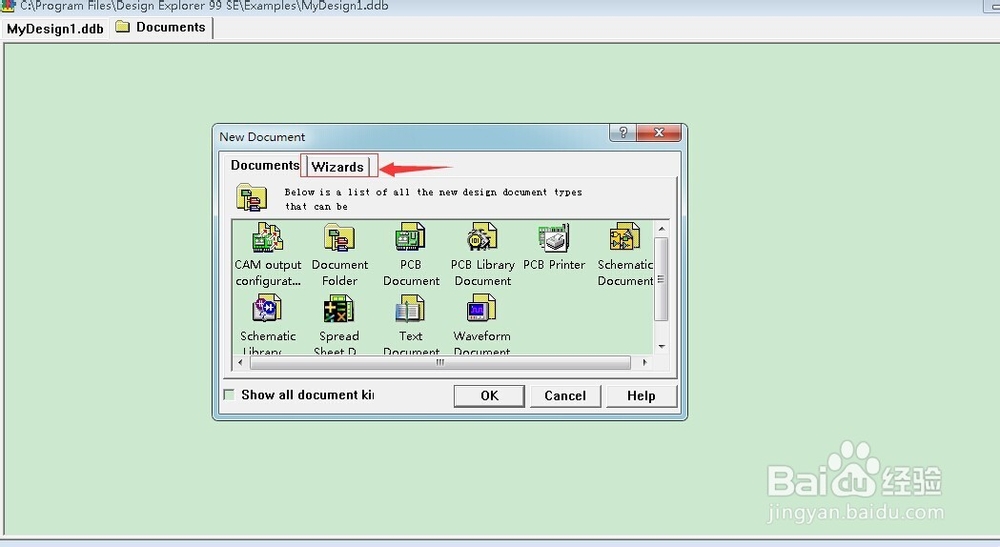This screenshot has height=547, width=1000.
Task: Click the horizontal scrollbar right arrow
Action: point(645,362)
